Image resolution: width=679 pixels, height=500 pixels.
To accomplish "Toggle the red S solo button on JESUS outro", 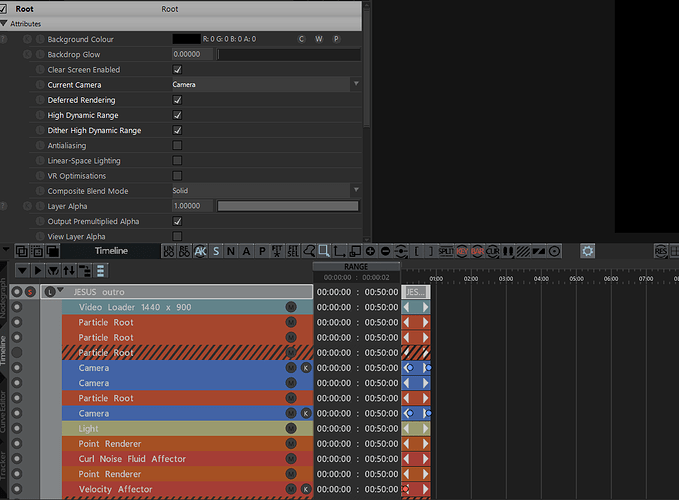I will coord(30,292).
